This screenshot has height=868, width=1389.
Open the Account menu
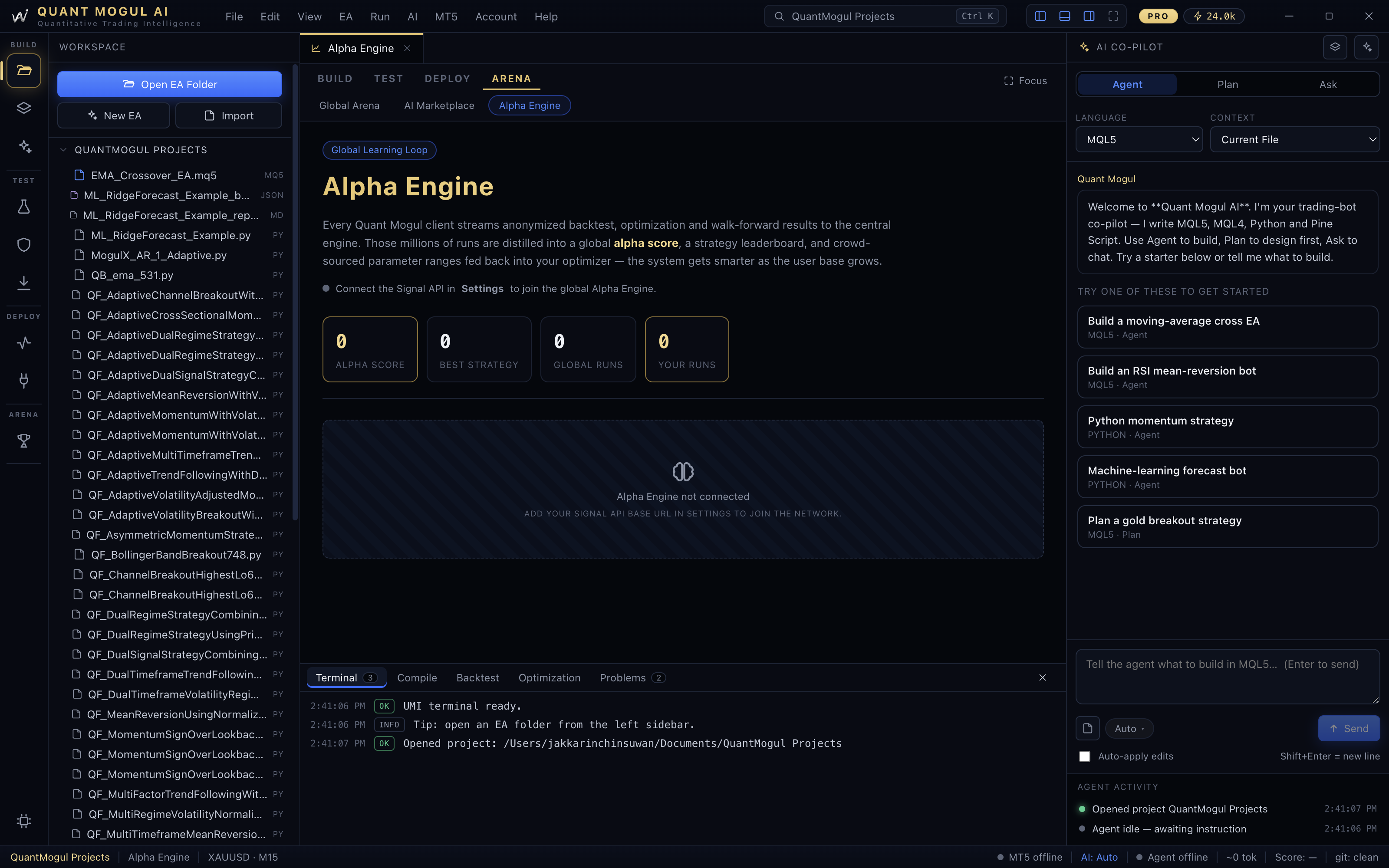point(496,16)
